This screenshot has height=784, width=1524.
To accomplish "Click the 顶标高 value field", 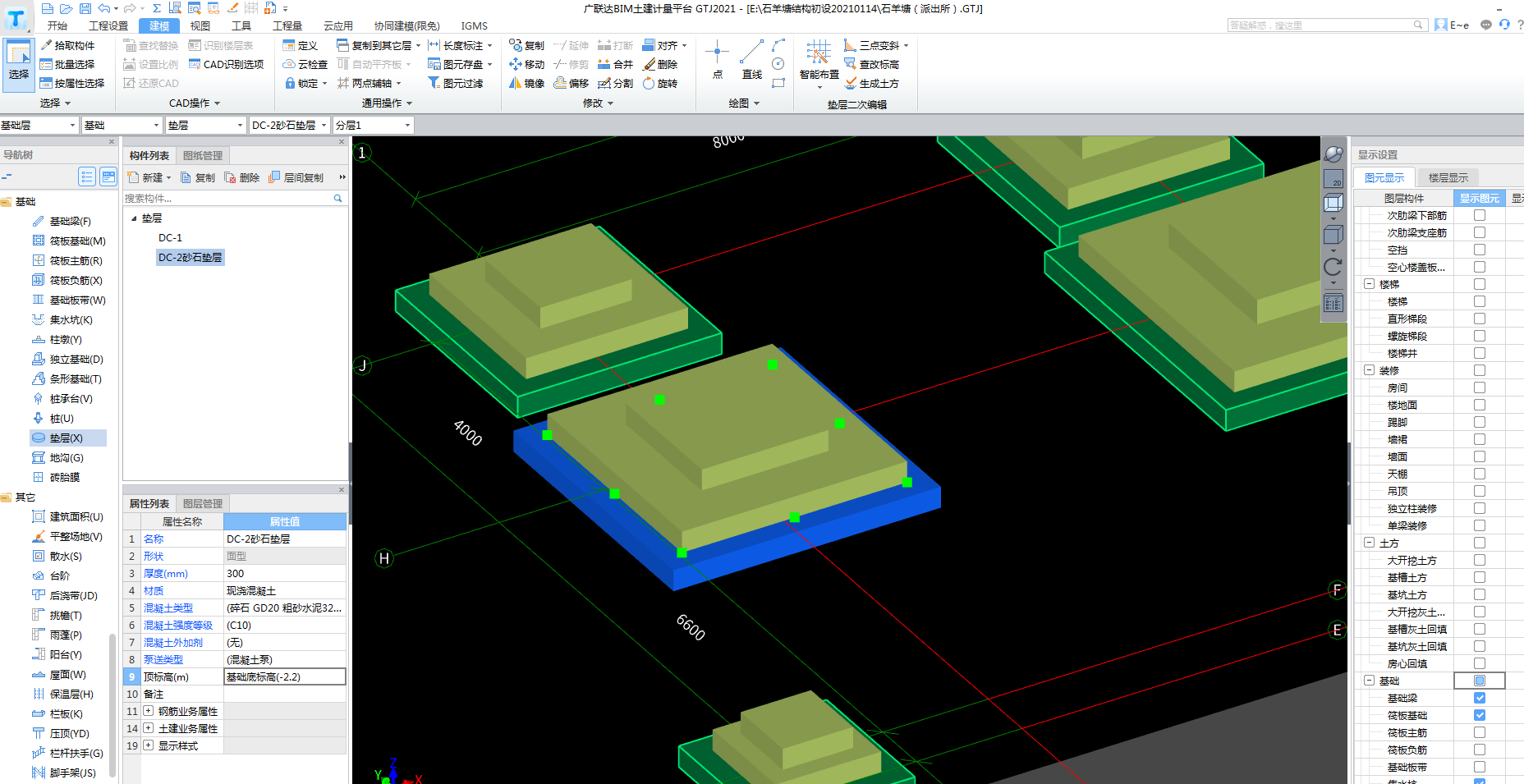I will click(284, 676).
